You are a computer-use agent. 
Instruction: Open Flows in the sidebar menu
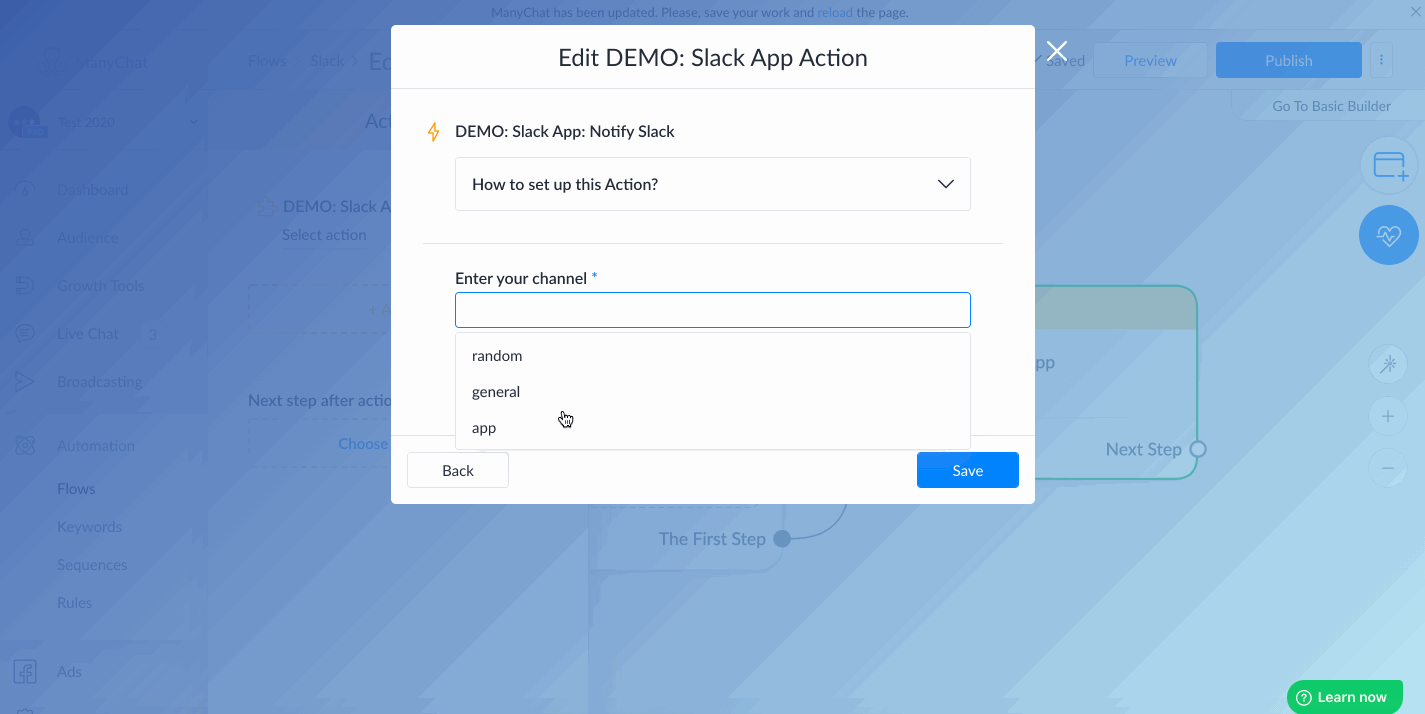coord(76,489)
